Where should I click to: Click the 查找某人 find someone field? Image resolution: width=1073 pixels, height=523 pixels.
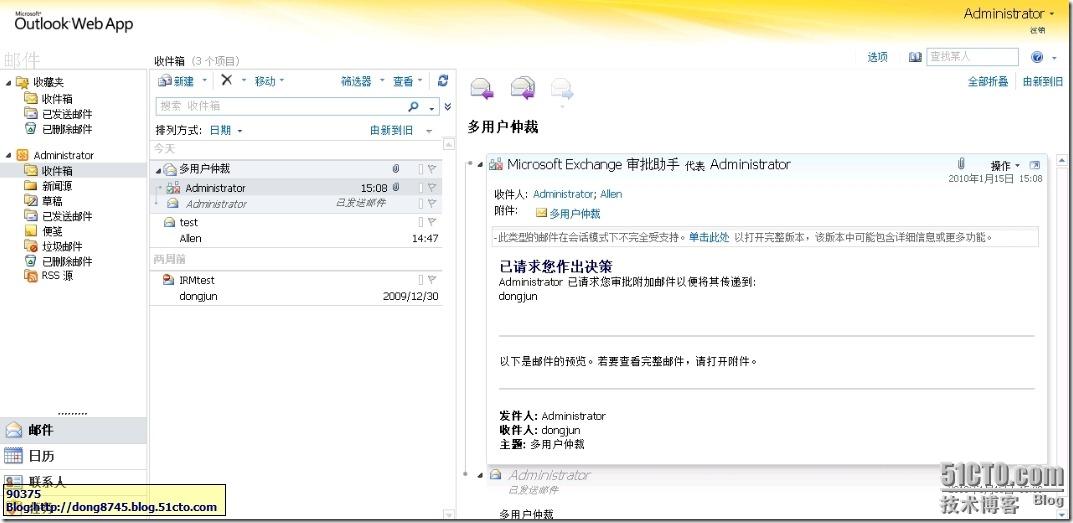972,57
